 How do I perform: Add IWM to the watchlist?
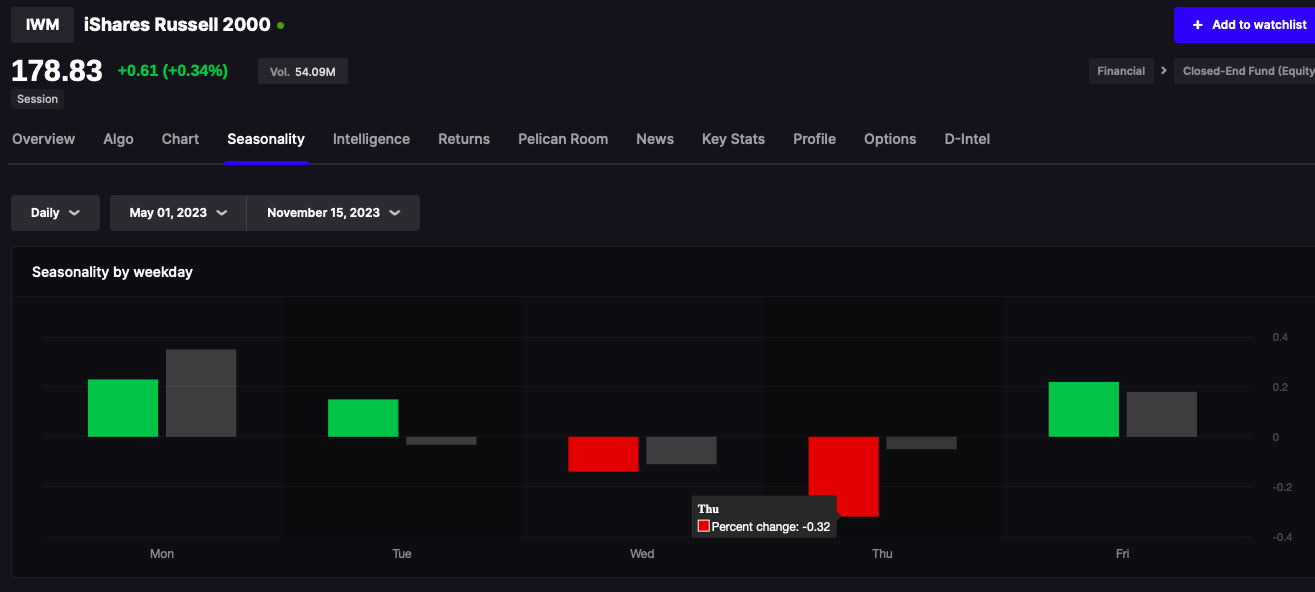tap(1244, 25)
